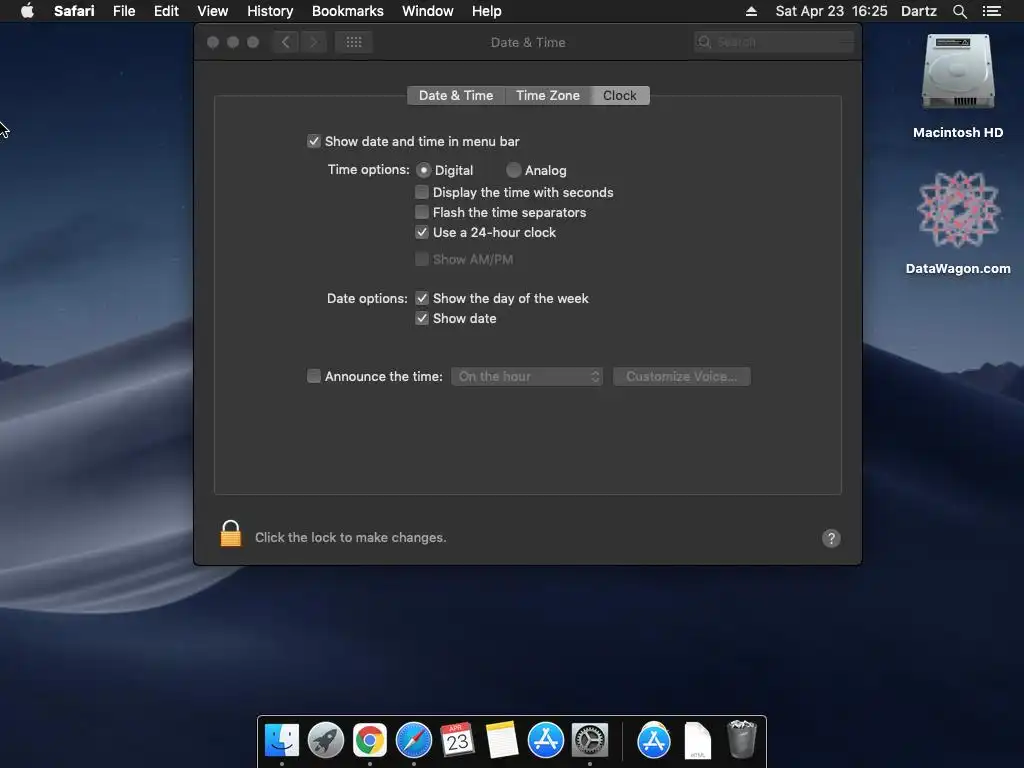
Task: Switch to the Date & Time tab
Action: [456, 95]
